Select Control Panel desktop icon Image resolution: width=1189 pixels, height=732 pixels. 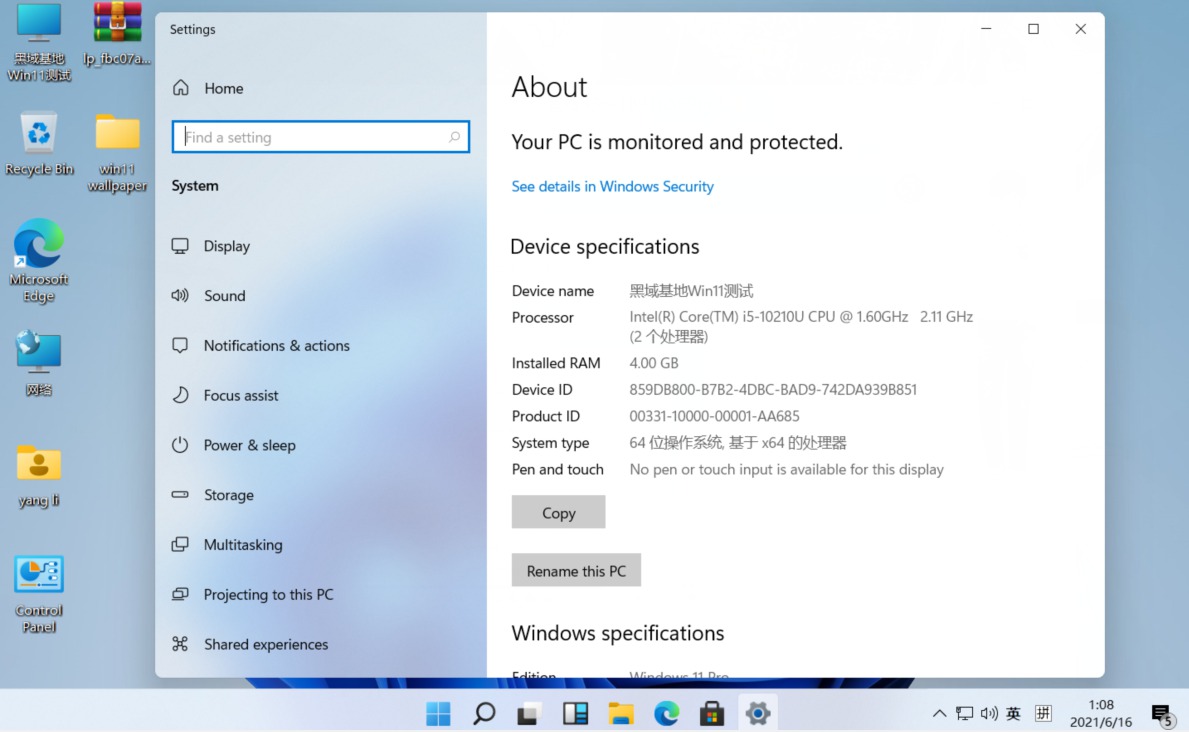click(x=39, y=594)
